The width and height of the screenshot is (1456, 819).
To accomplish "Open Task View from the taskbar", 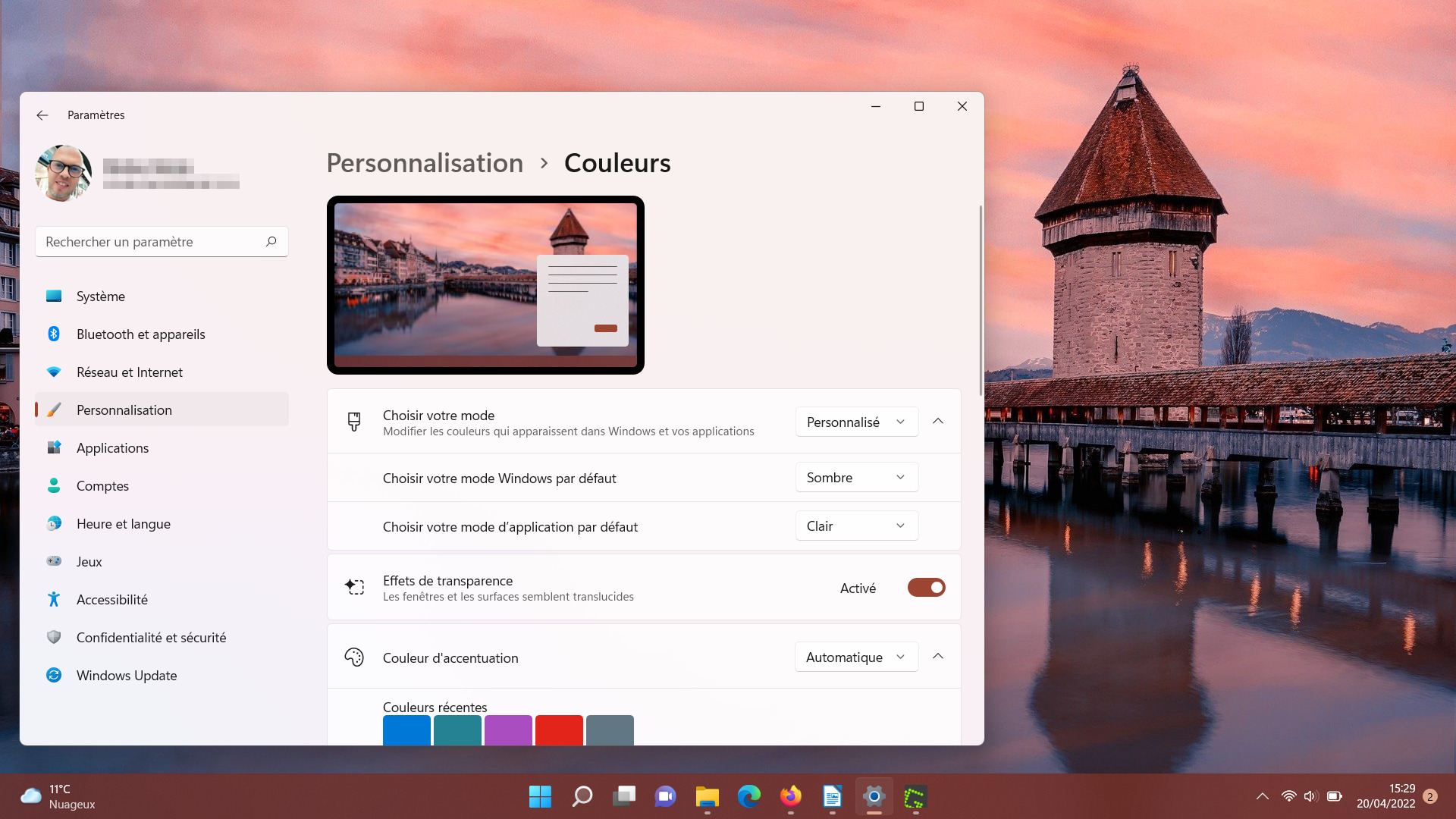I will tap(623, 796).
